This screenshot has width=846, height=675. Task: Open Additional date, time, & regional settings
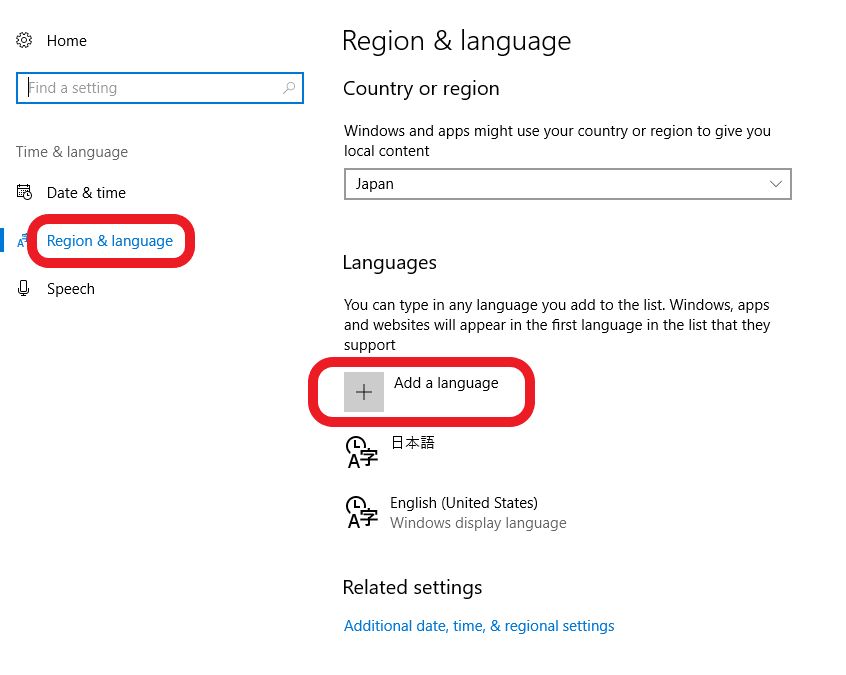pyautogui.click(x=479, y=626)
